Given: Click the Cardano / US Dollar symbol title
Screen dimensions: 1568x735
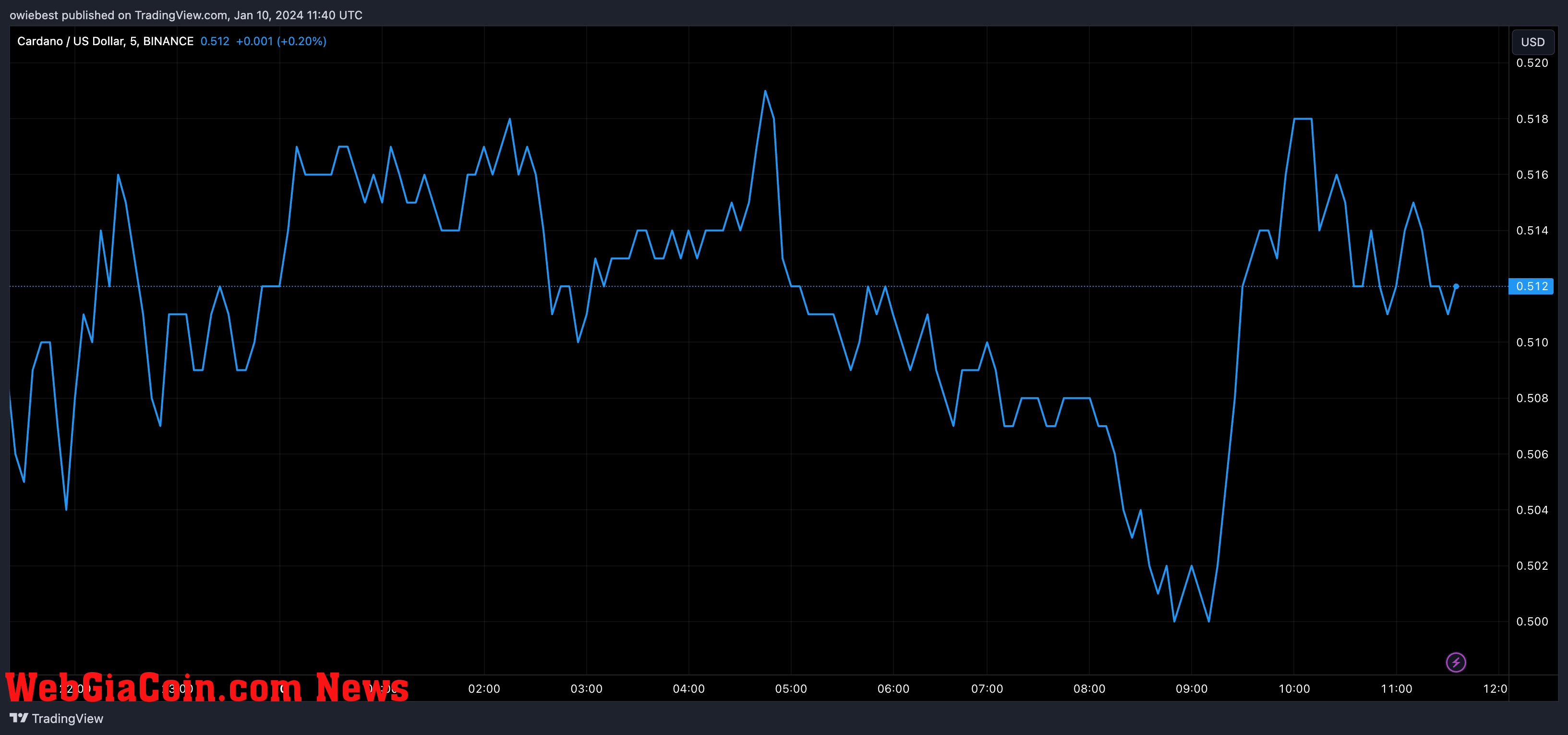Looking at the screenshot, I should [105, 41].
